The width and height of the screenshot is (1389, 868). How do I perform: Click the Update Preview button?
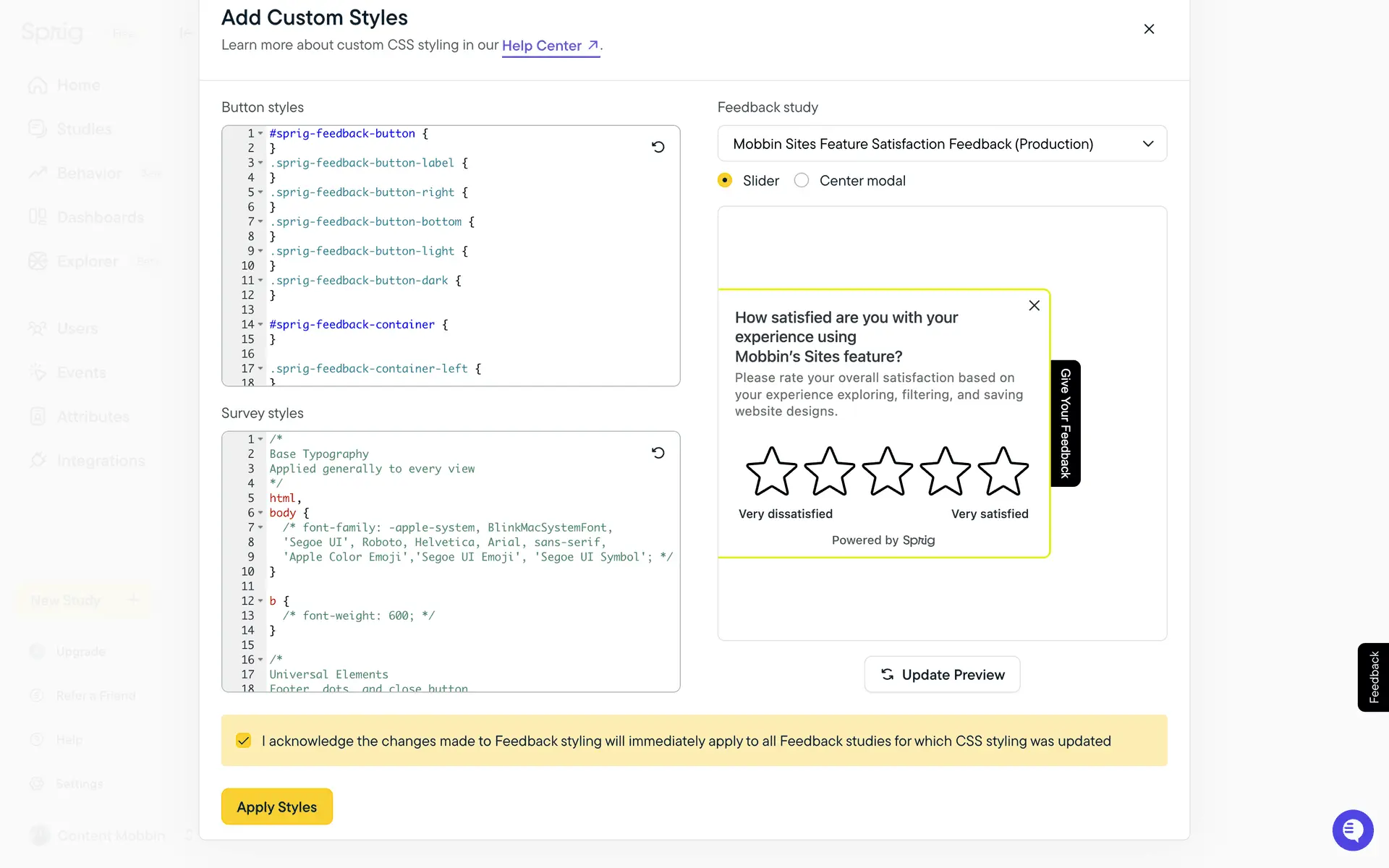click(x=942, y=674)
